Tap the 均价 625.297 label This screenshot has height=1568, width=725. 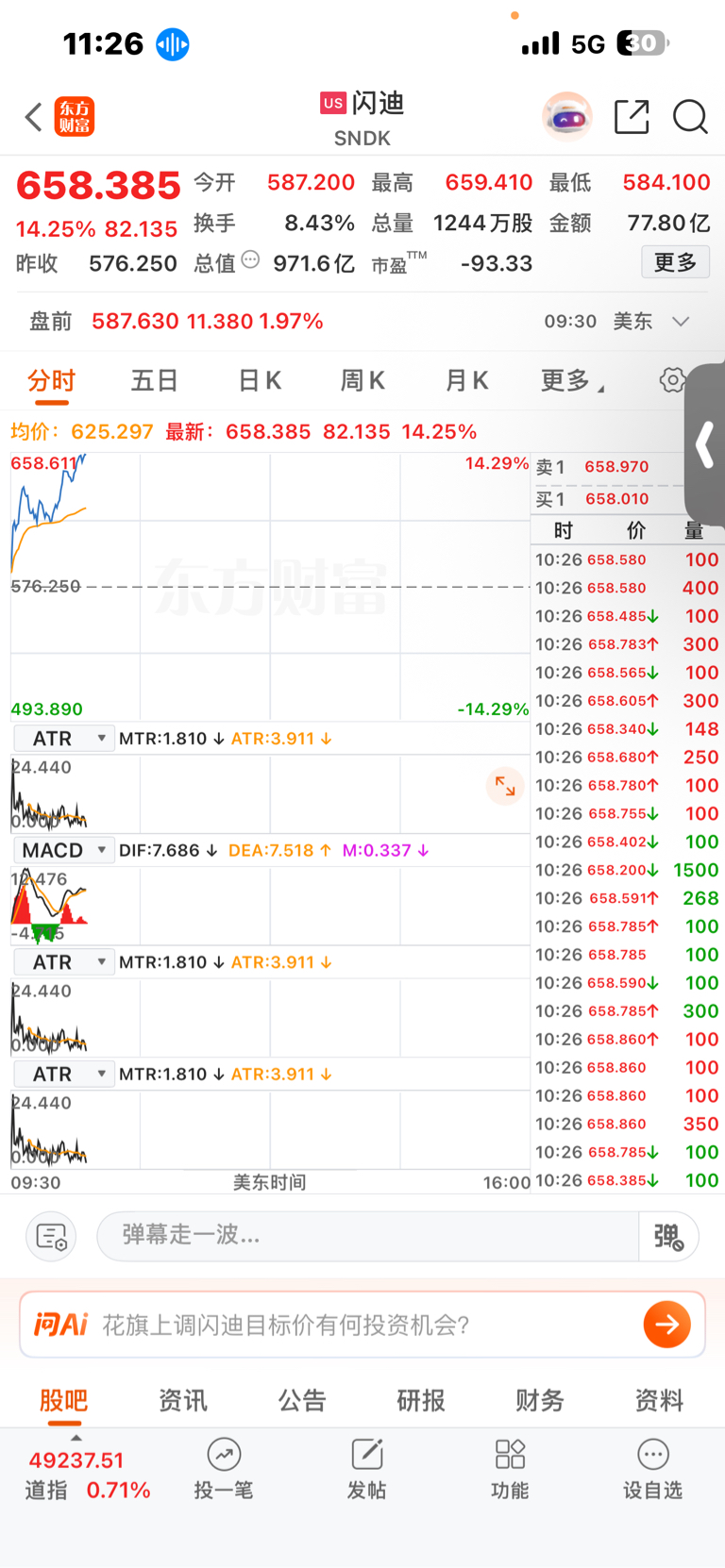click(x=82, y=432)
